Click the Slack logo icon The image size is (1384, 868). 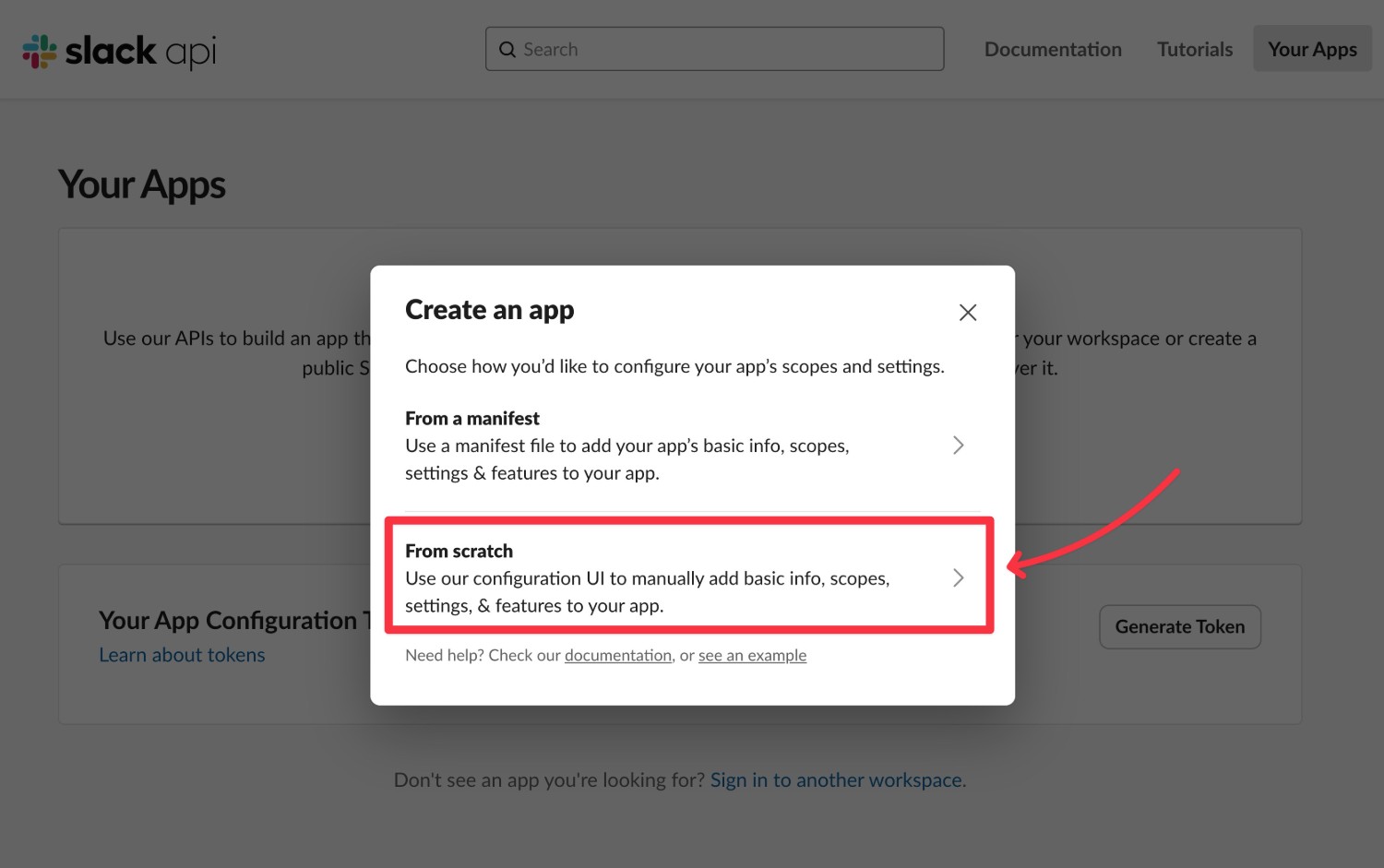pos(40,52)
